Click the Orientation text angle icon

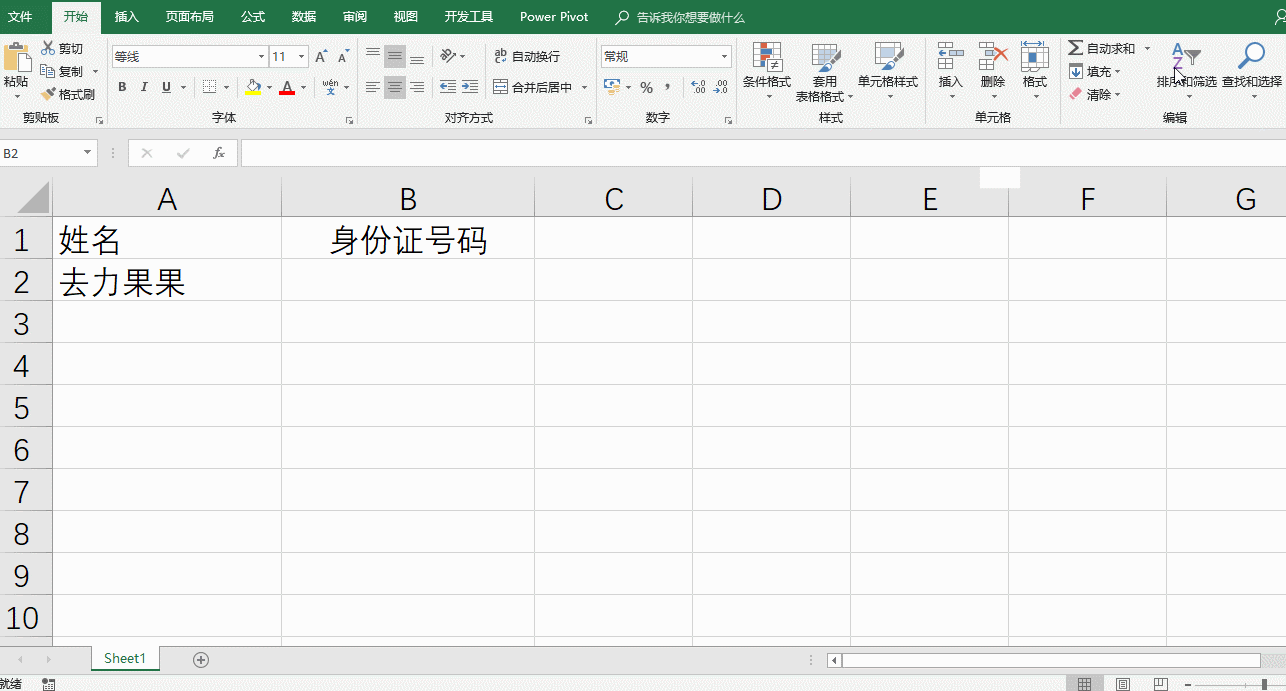[x=448, y=56]
